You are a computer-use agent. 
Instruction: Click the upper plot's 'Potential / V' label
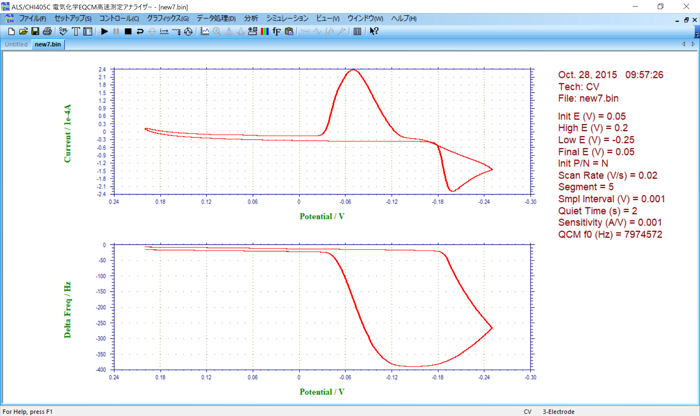322,216
